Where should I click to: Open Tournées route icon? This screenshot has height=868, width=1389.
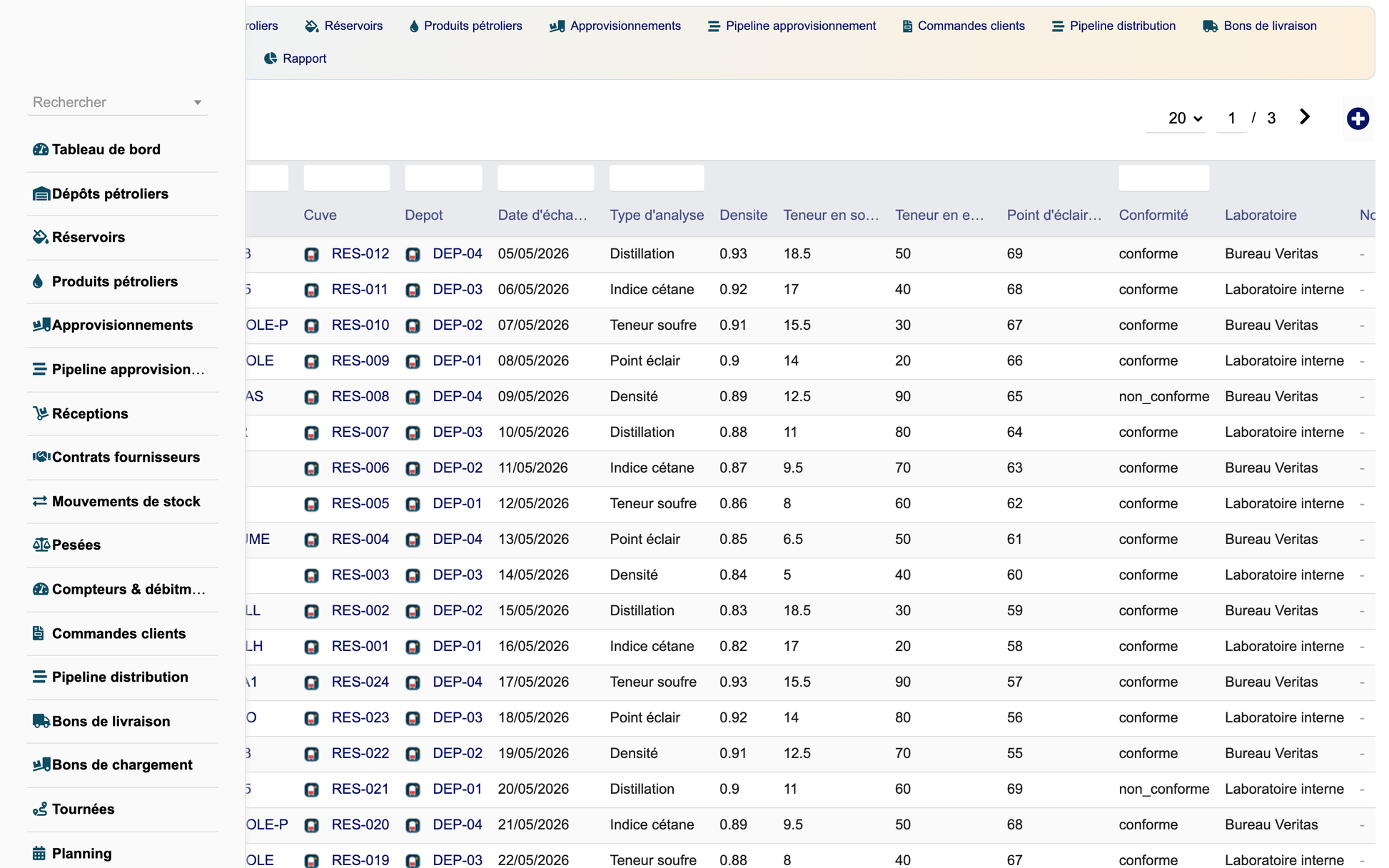(x=40, y=809)
